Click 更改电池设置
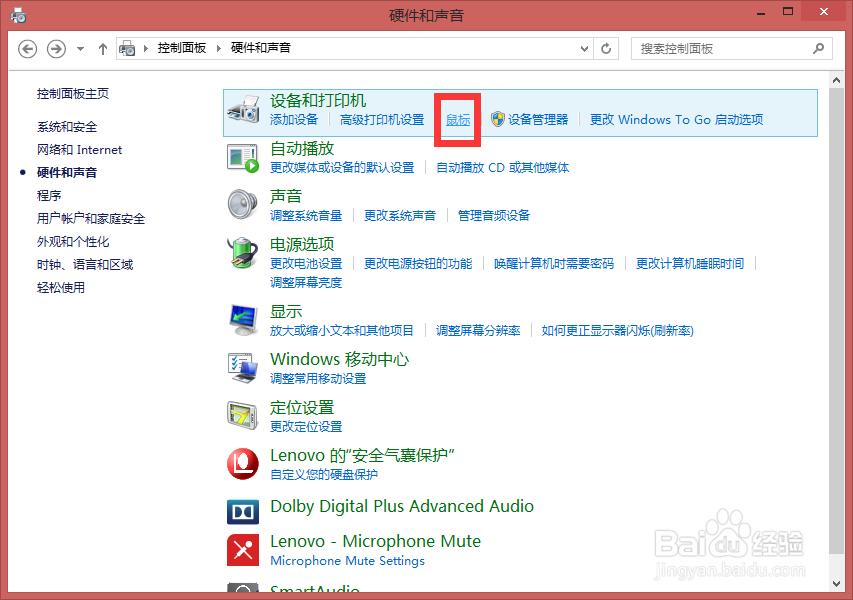This screenshot has width=853, height=600. (x=306, y=263)
